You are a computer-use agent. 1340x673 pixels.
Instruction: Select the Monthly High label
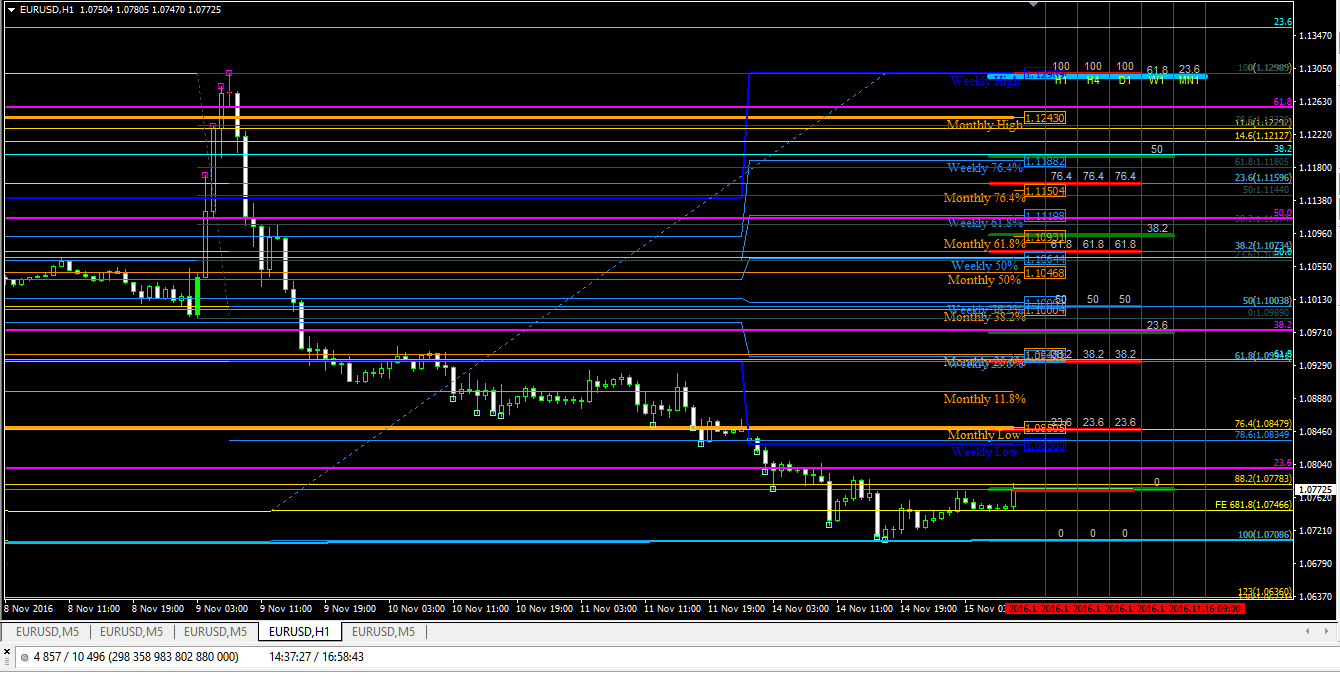(x=984, y=124)
